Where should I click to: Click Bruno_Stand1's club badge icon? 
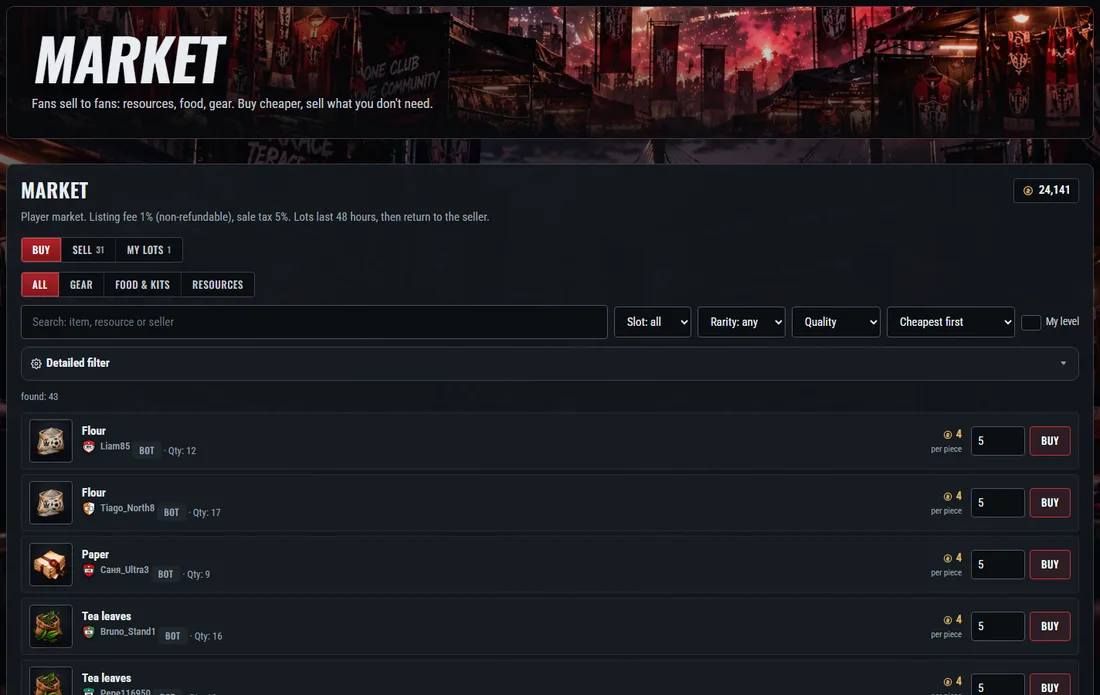88,631
